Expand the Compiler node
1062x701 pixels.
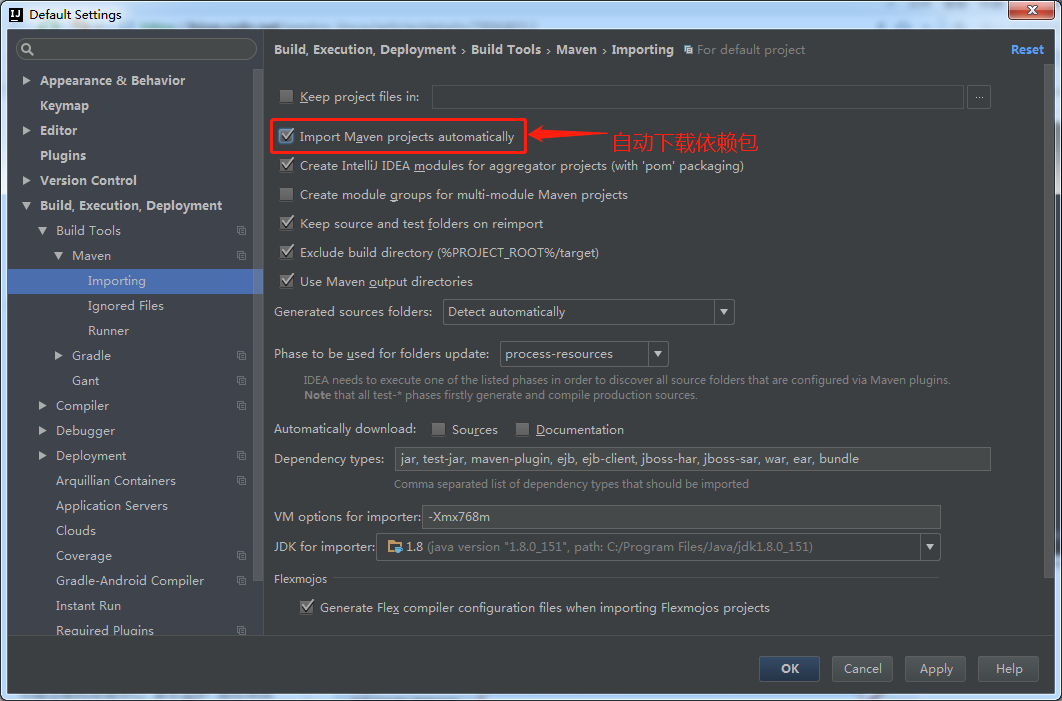pyautogui.click(x=43, y=406)
